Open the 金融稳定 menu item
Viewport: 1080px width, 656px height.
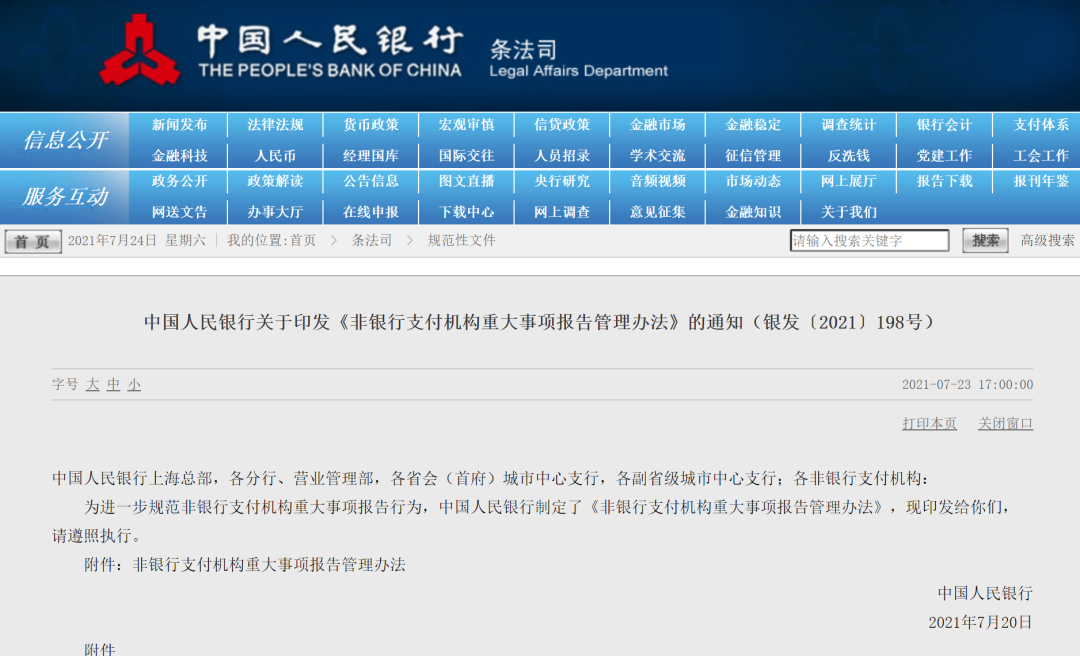point(753,125)
